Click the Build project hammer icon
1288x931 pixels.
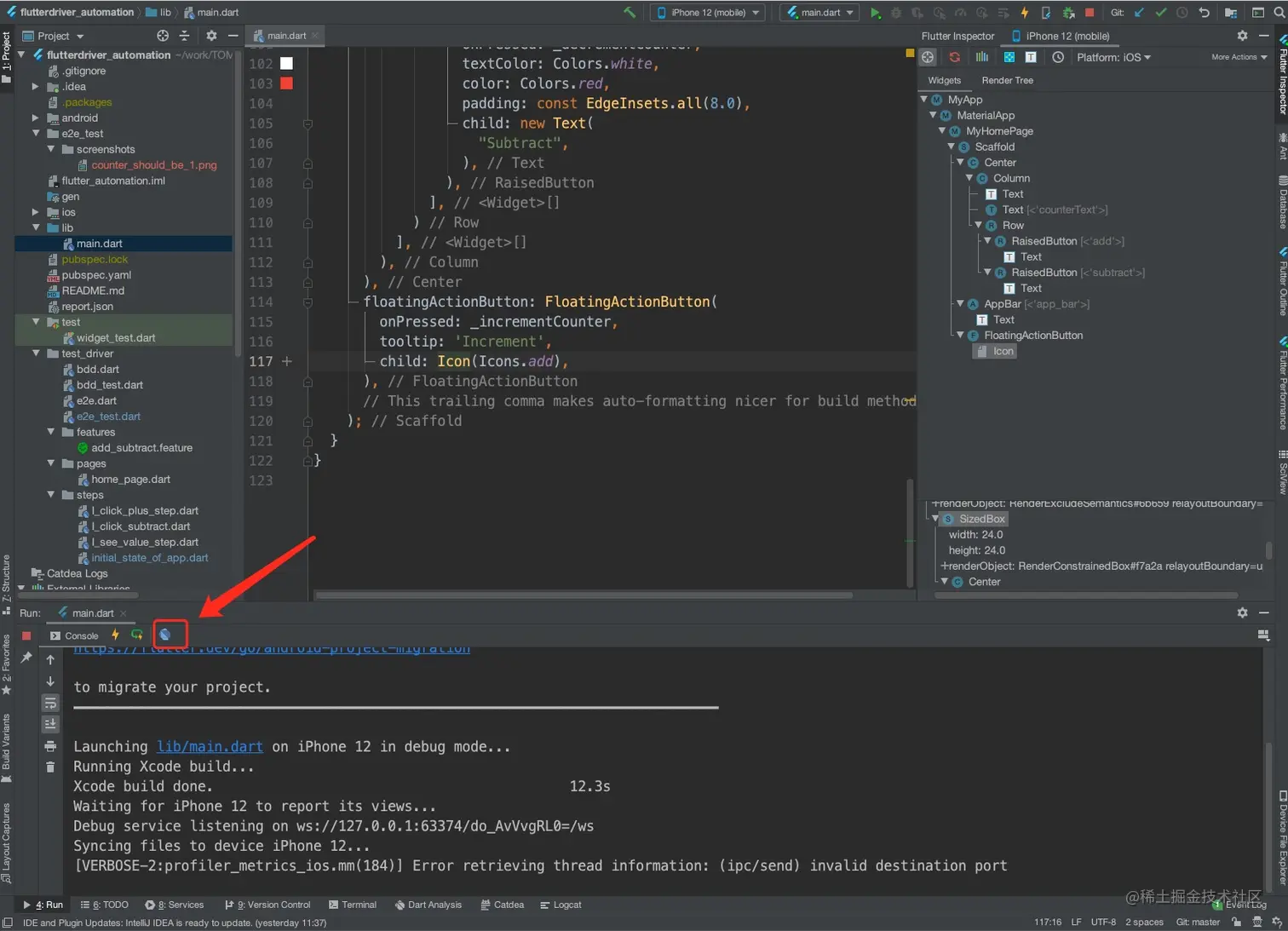coord(630,12)
